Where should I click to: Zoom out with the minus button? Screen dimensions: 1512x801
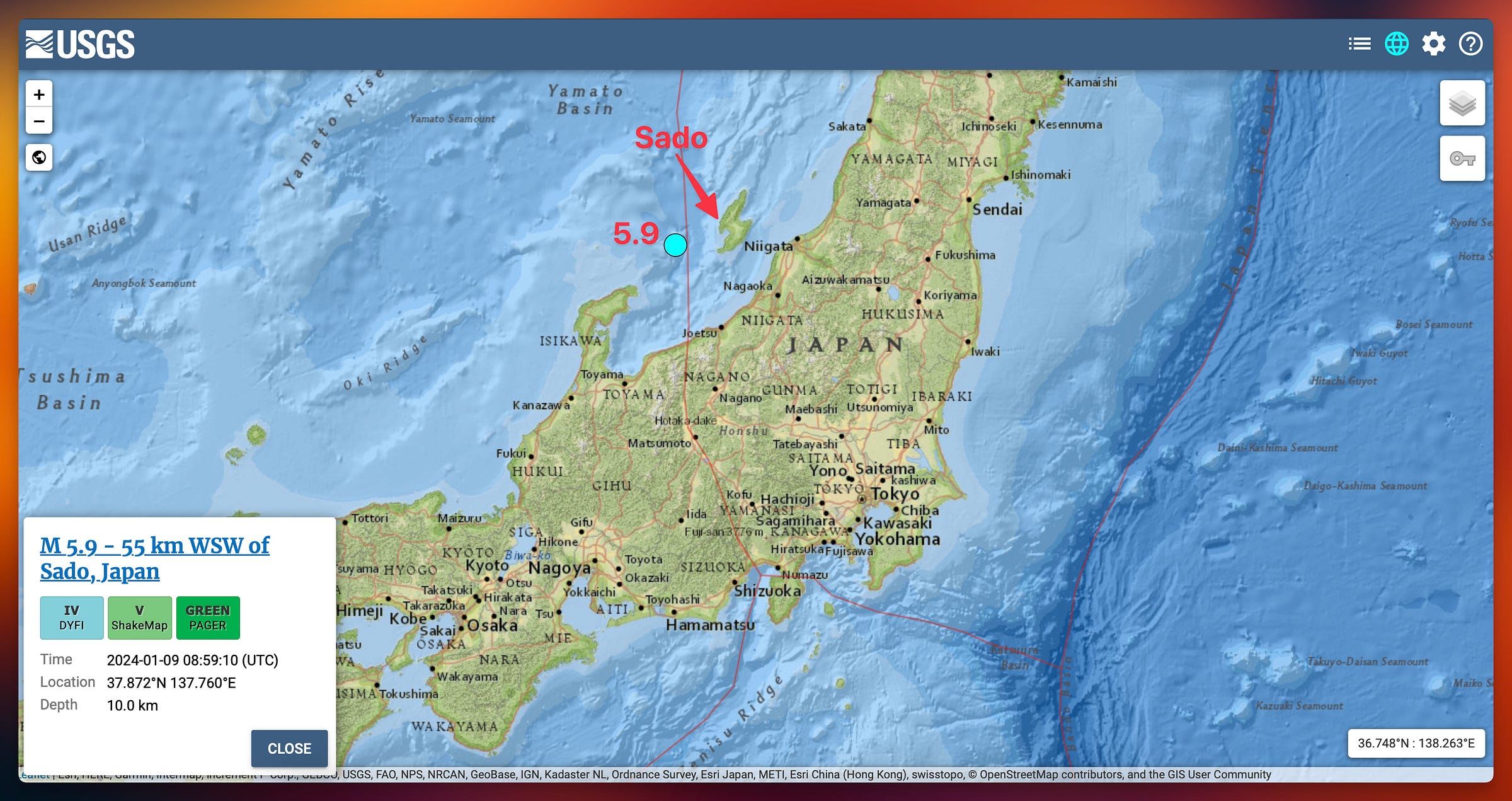[x=39, y=121]
